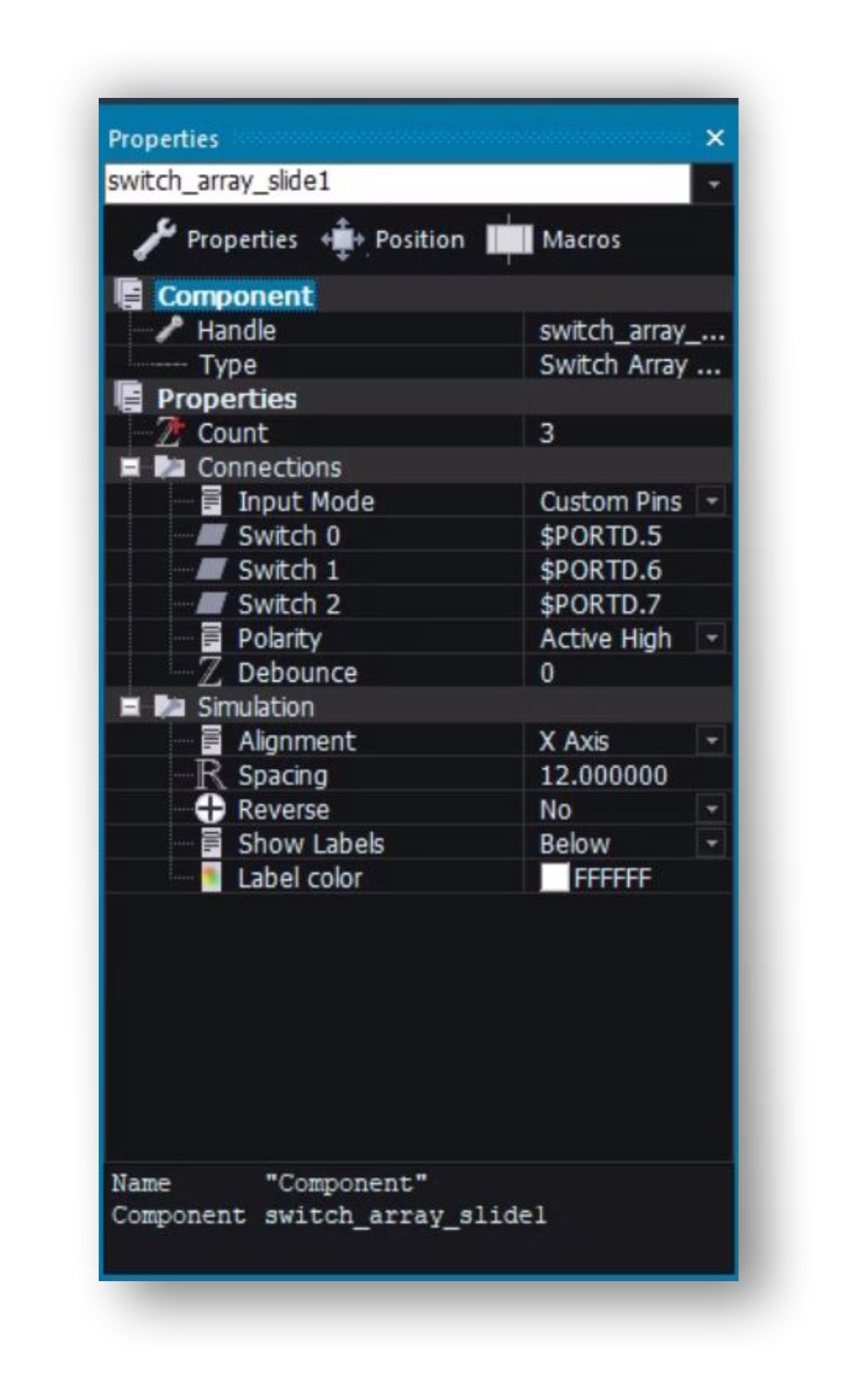Click the Properties section sheet icon
This screenshot has height=1400, width=865.
[128, 397]
